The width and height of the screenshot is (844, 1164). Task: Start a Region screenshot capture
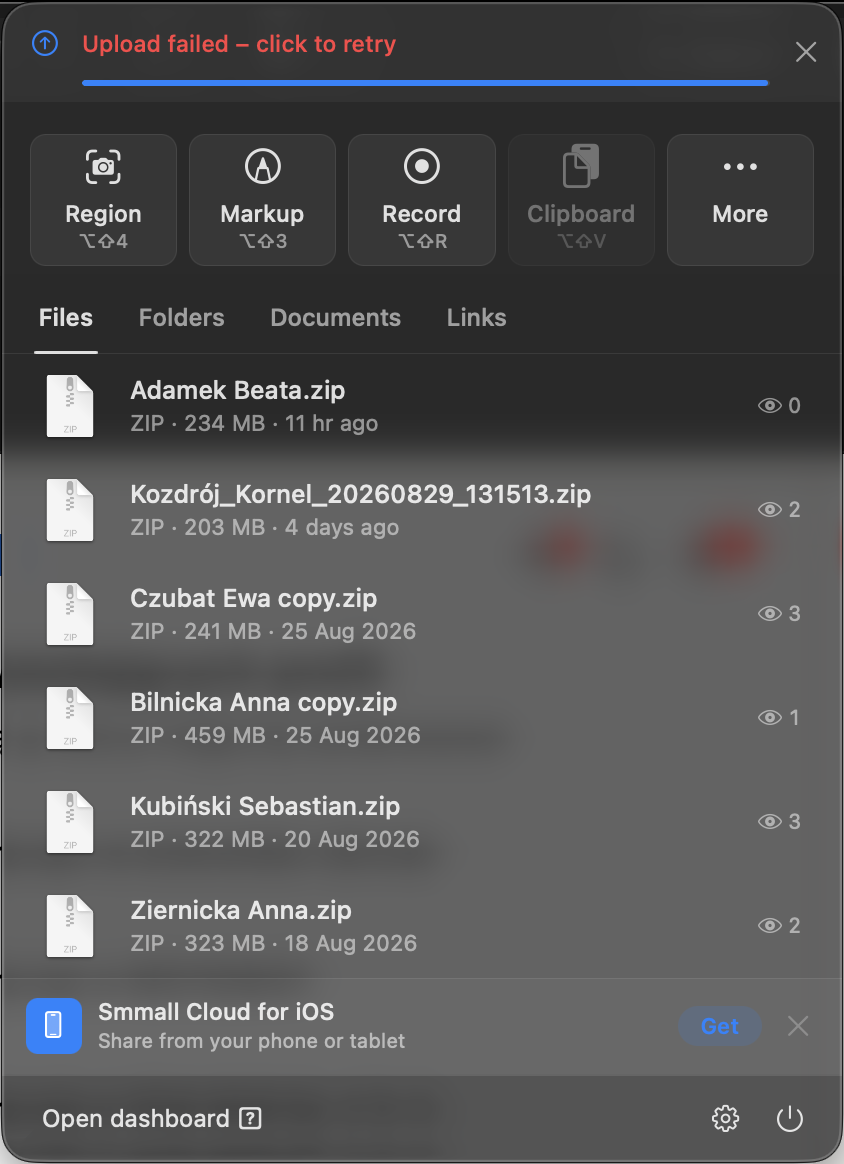pos(103,200)
